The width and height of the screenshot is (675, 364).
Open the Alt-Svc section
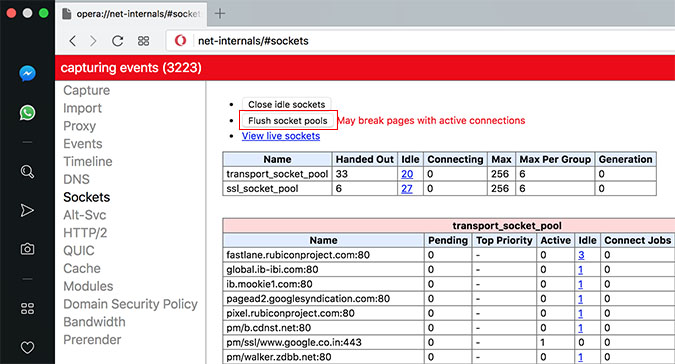coord(84,215)
